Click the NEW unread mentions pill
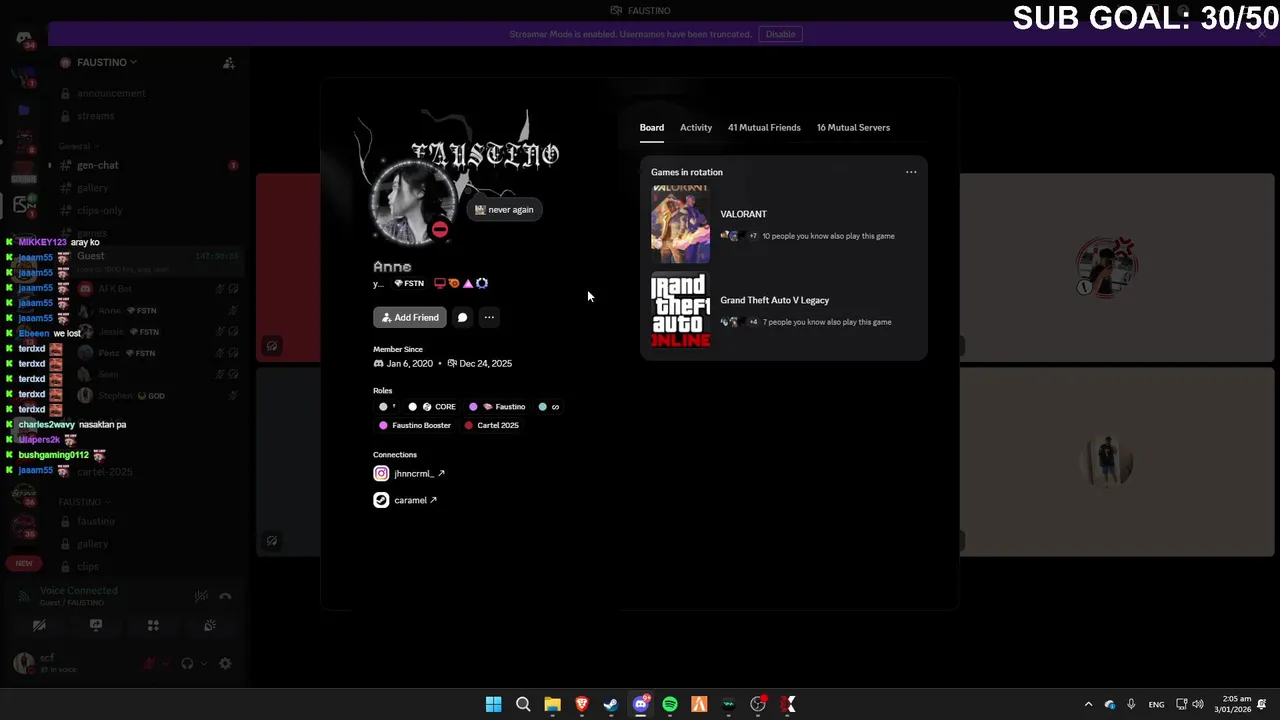The height and width of the screenshot is (720, 1280). point(24,563)
